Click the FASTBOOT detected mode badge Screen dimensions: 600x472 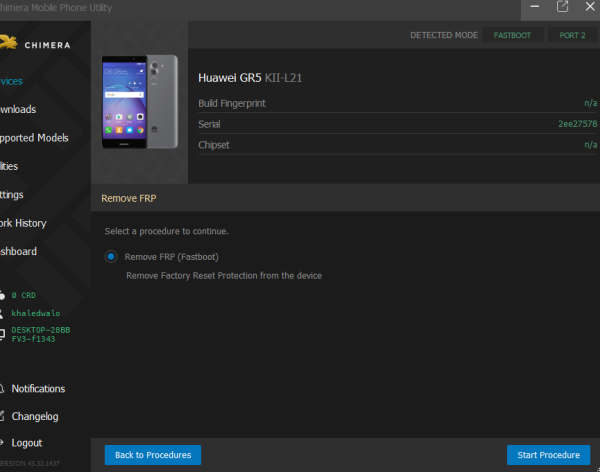point(512,35)
